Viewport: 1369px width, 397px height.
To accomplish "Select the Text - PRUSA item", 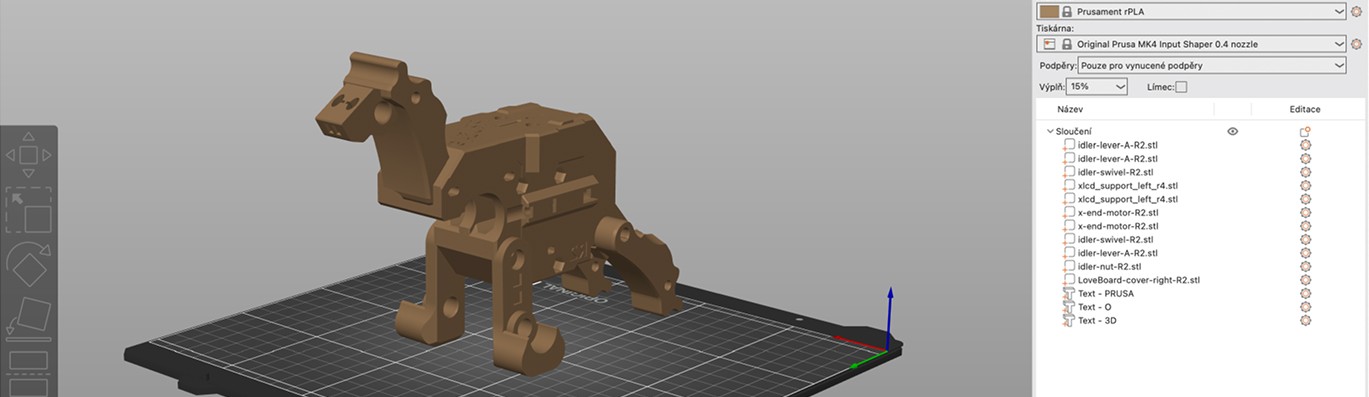I will click(x=1105, y=294).
